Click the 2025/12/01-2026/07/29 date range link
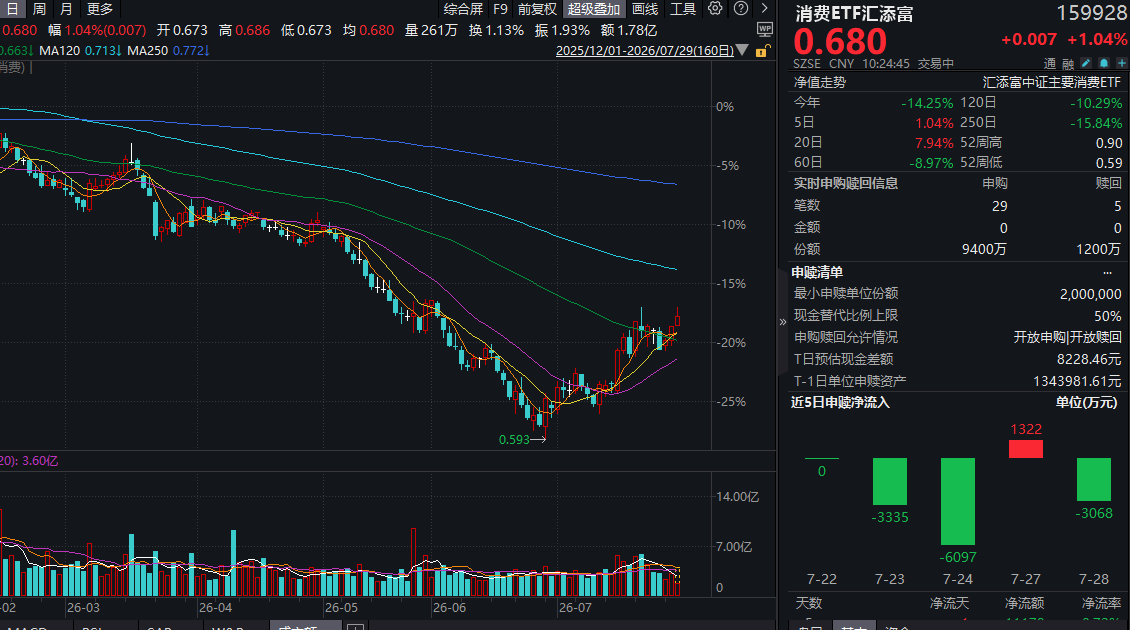This screenshot has width=1130, height=630. (x=645, y=50)
